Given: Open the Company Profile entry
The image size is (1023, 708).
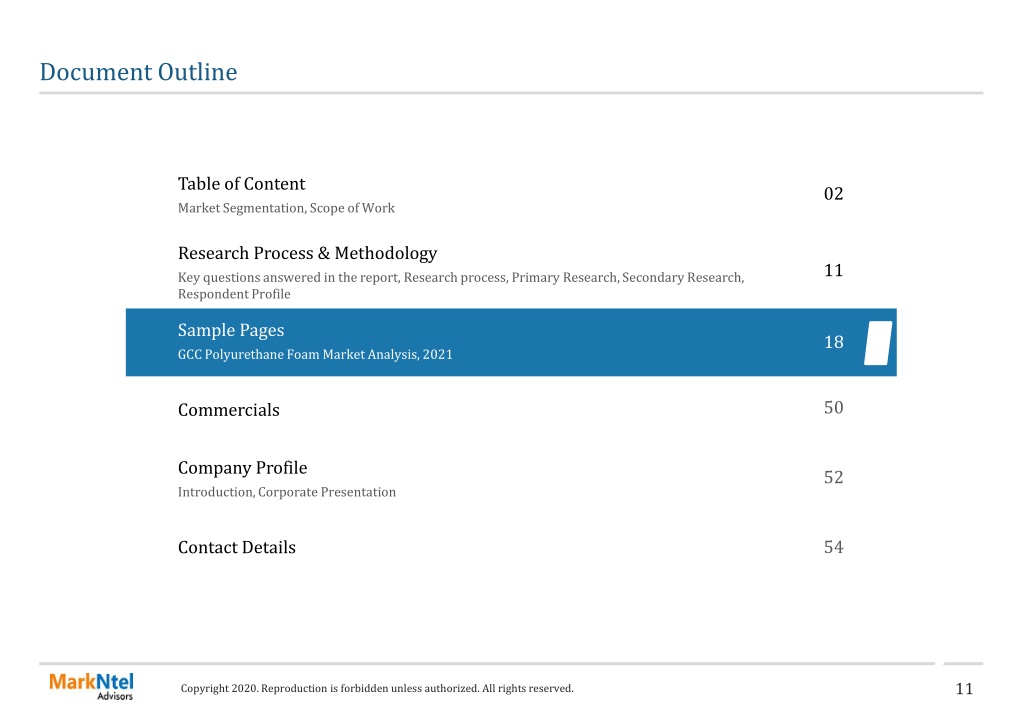Looking at the screenshot, I should 242,468.
